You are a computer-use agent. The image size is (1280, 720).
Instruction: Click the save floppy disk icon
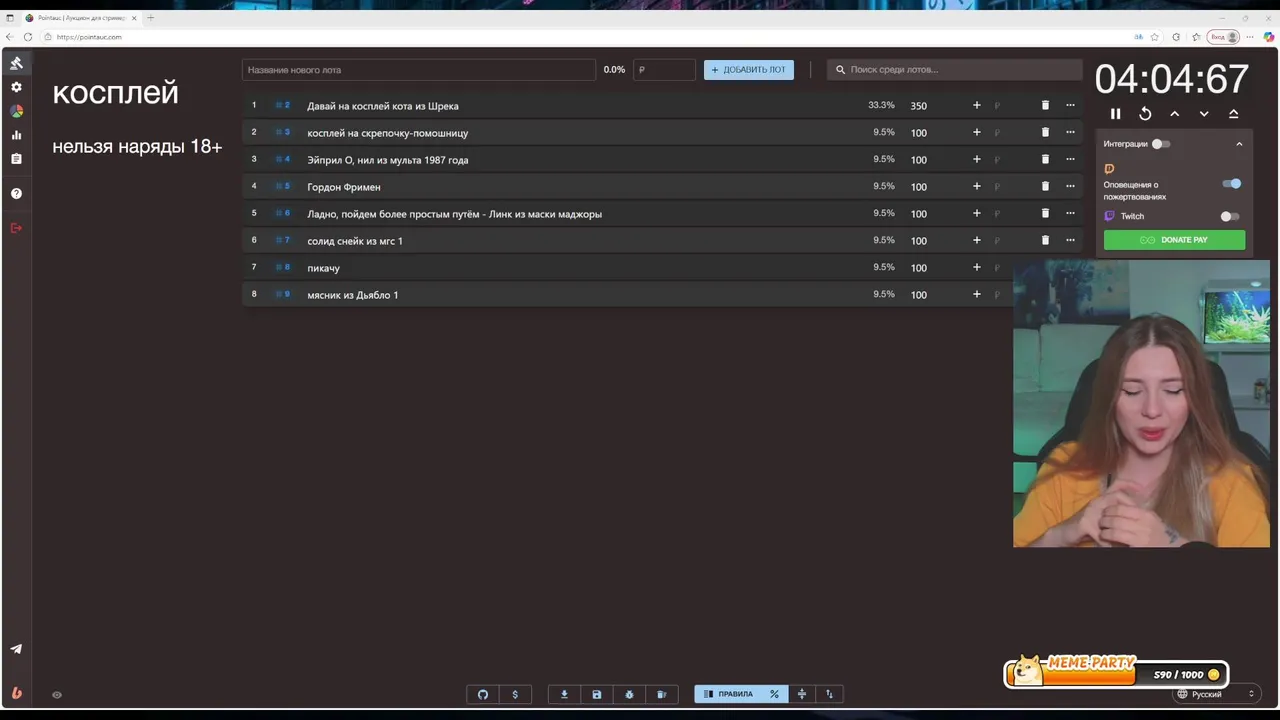pyautogui.click(x=597, y=694)
